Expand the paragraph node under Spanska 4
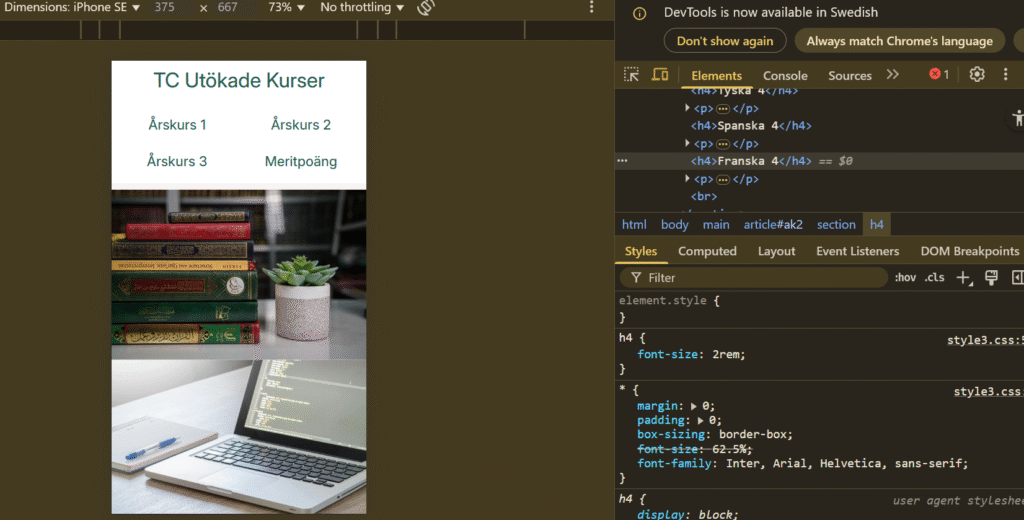The height and width of the screenshot is (520, 1024). click(687, 143)
